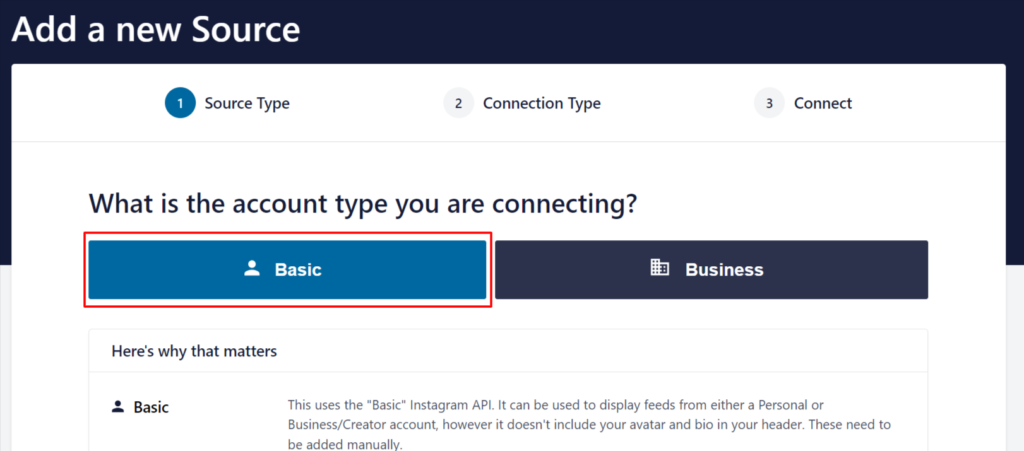Choose the Business account type button
The image size is (1024, 451).
click(711, 270)
